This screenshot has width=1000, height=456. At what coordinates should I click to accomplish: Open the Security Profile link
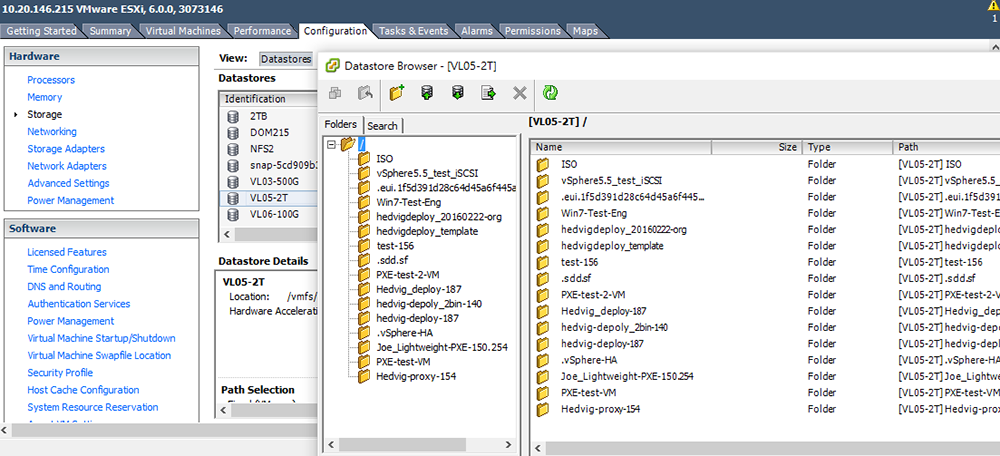click(60, 372)
